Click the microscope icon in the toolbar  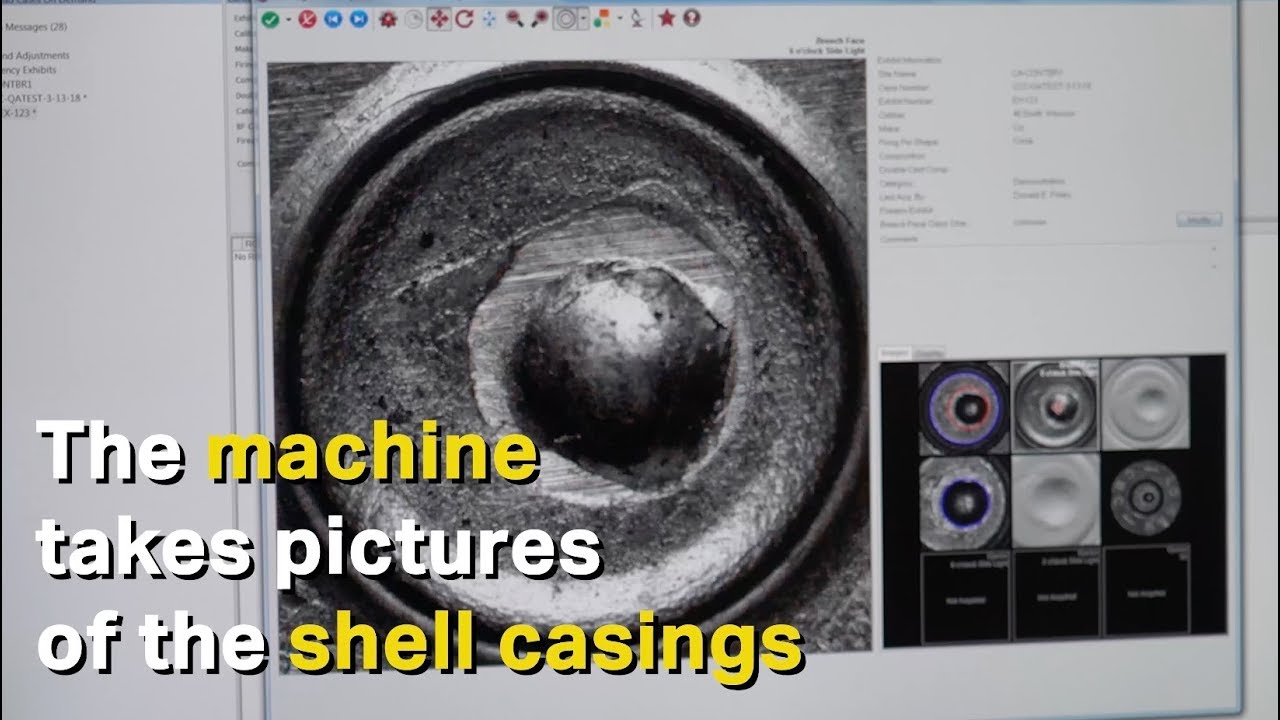pos(636,19)
